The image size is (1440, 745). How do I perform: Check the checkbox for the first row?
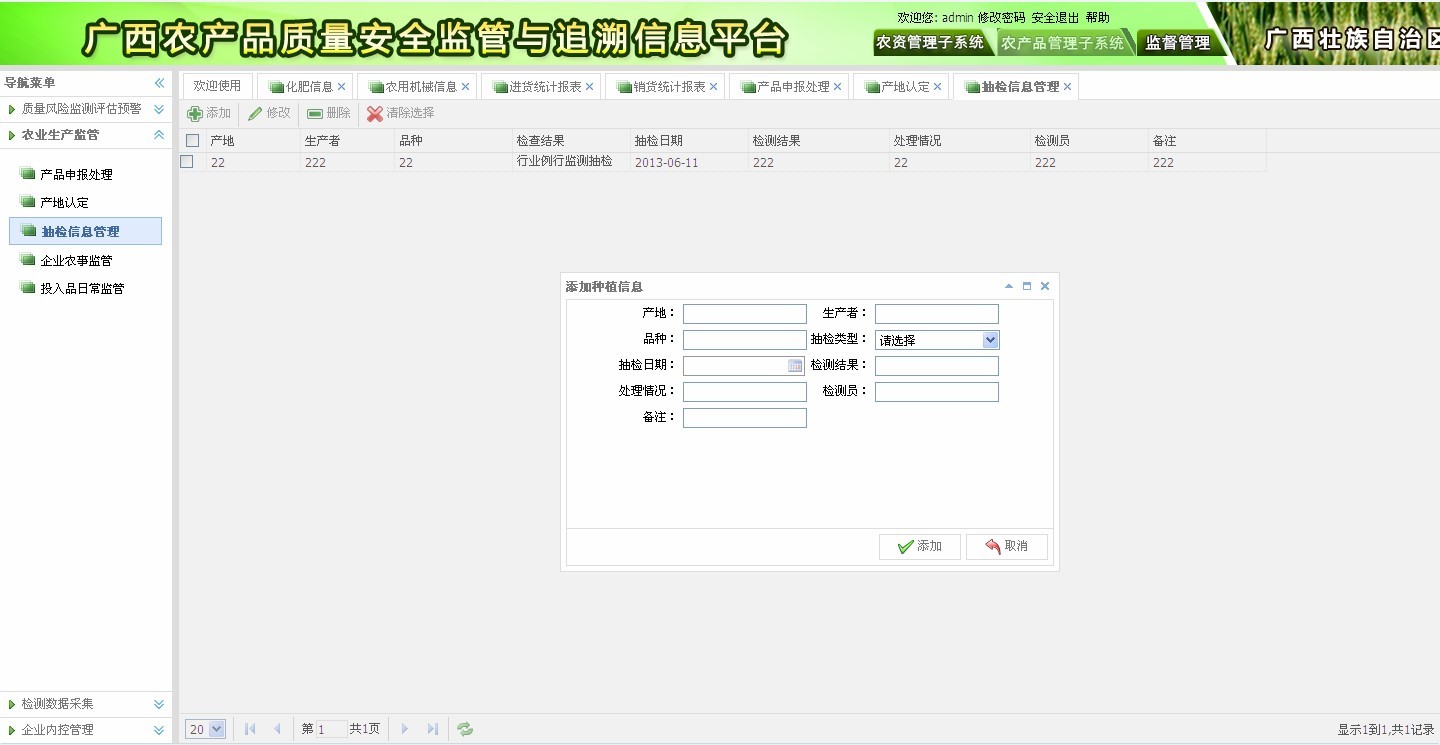point(187,162)
